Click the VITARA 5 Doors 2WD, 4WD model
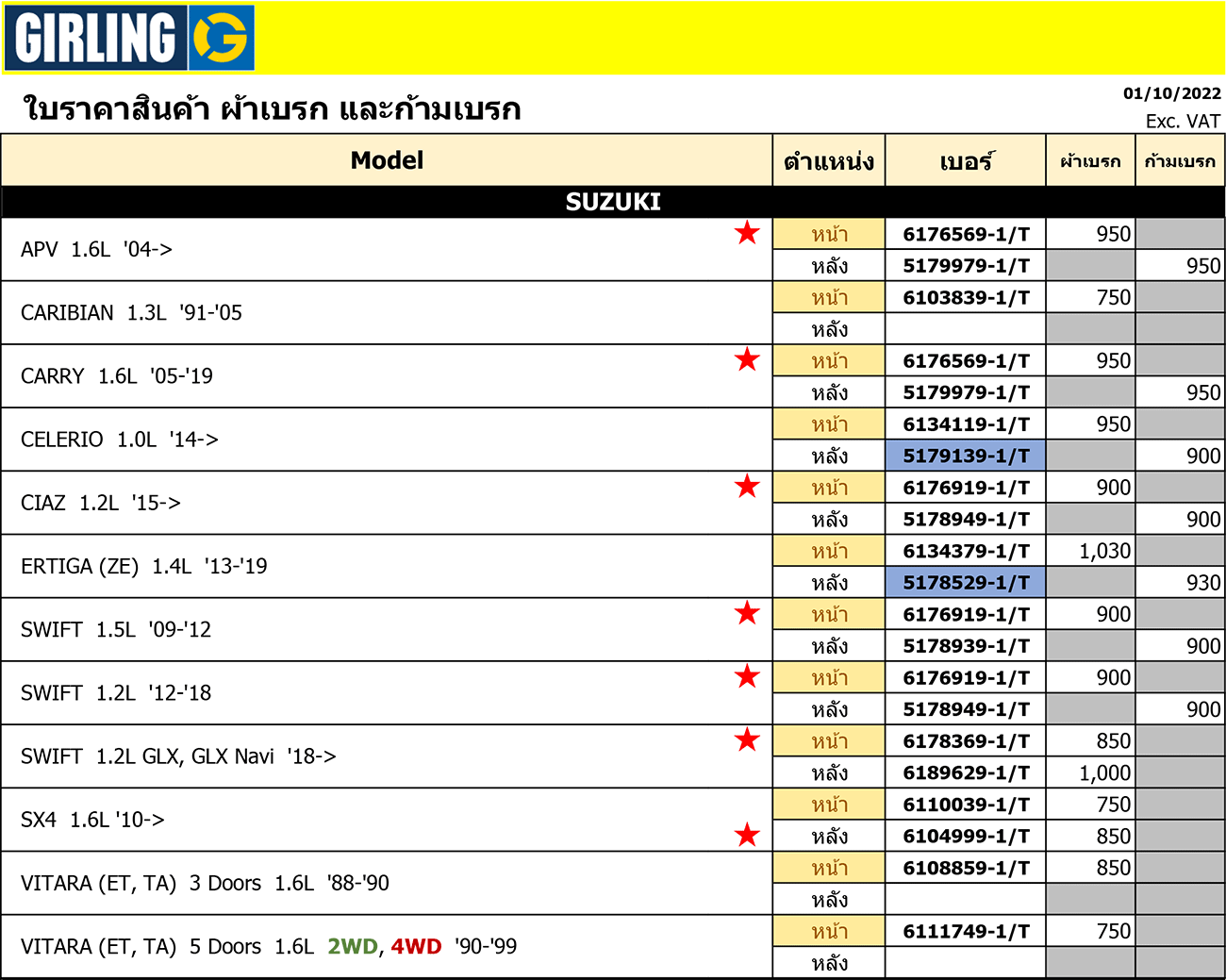The width and height of the screenshot is (1226, 980). pyautogui.click(x=269, y=946)
